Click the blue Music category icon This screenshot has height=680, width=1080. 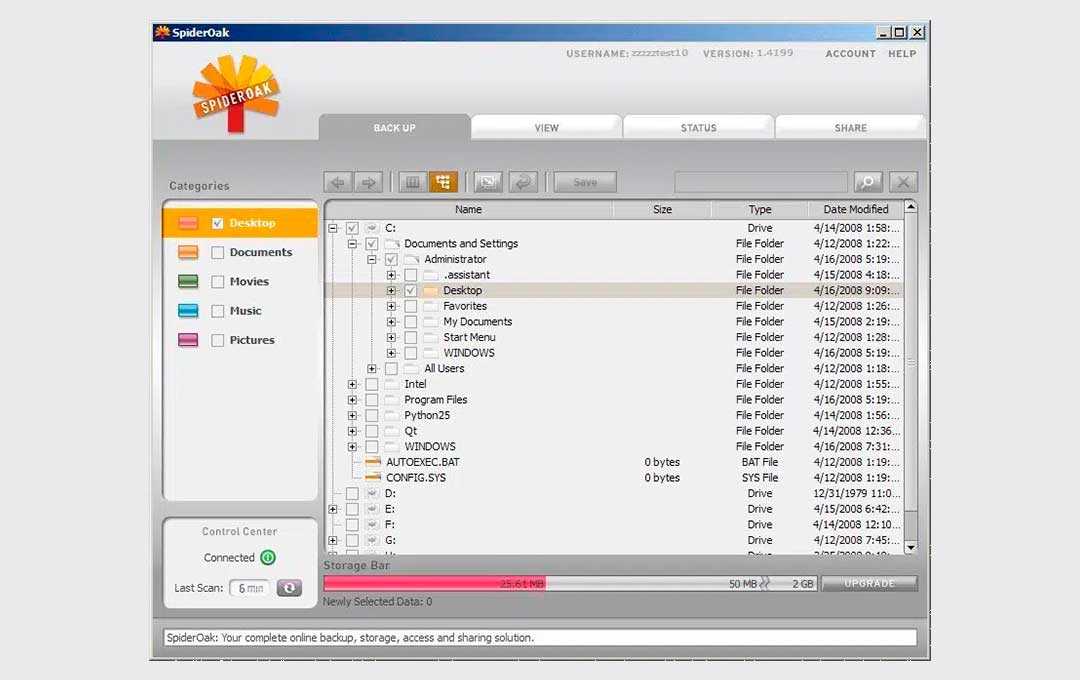(188, 311)
